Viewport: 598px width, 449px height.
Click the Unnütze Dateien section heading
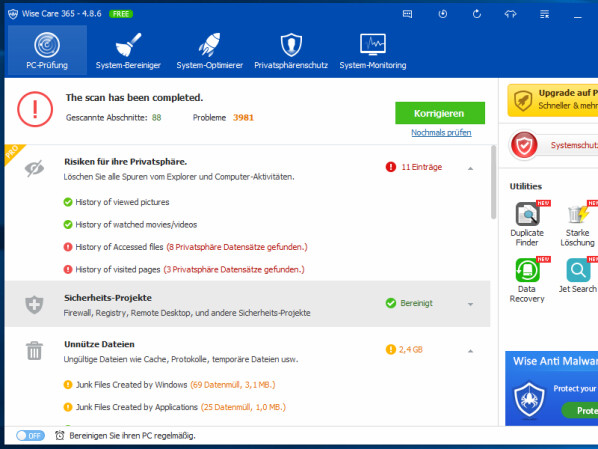coord(100,344)
